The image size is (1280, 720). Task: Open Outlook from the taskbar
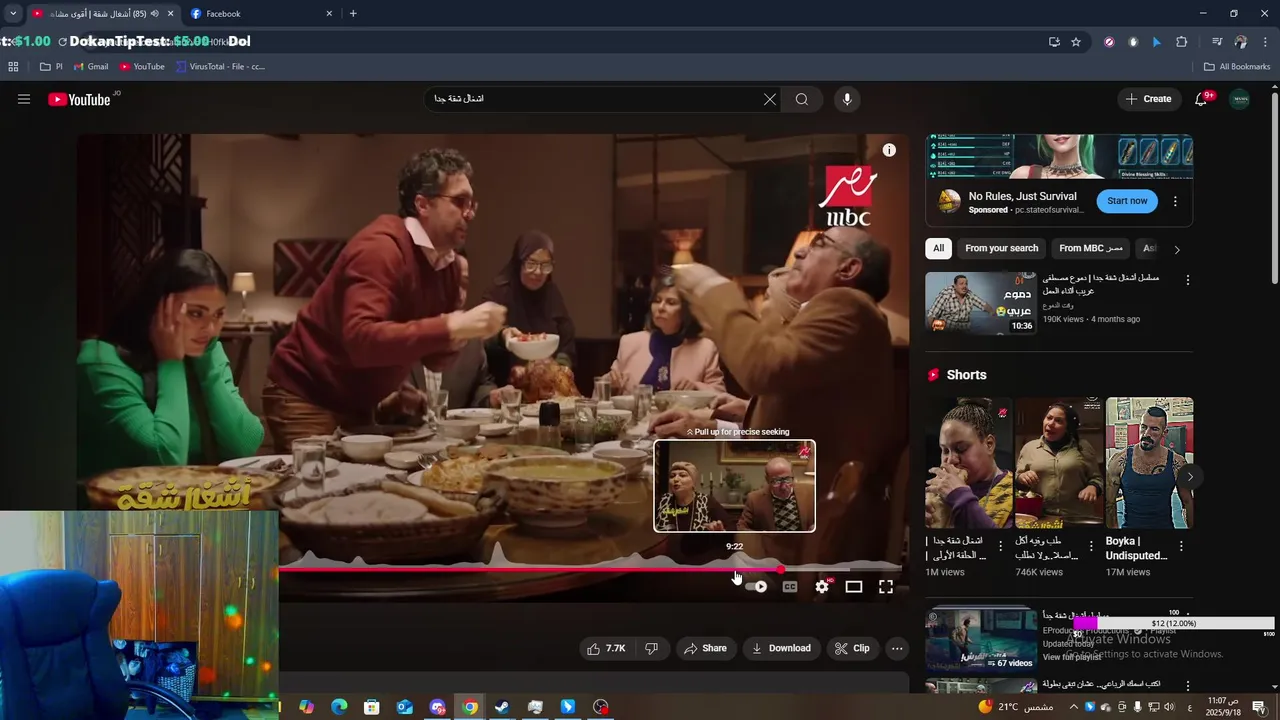click(404, 707)
